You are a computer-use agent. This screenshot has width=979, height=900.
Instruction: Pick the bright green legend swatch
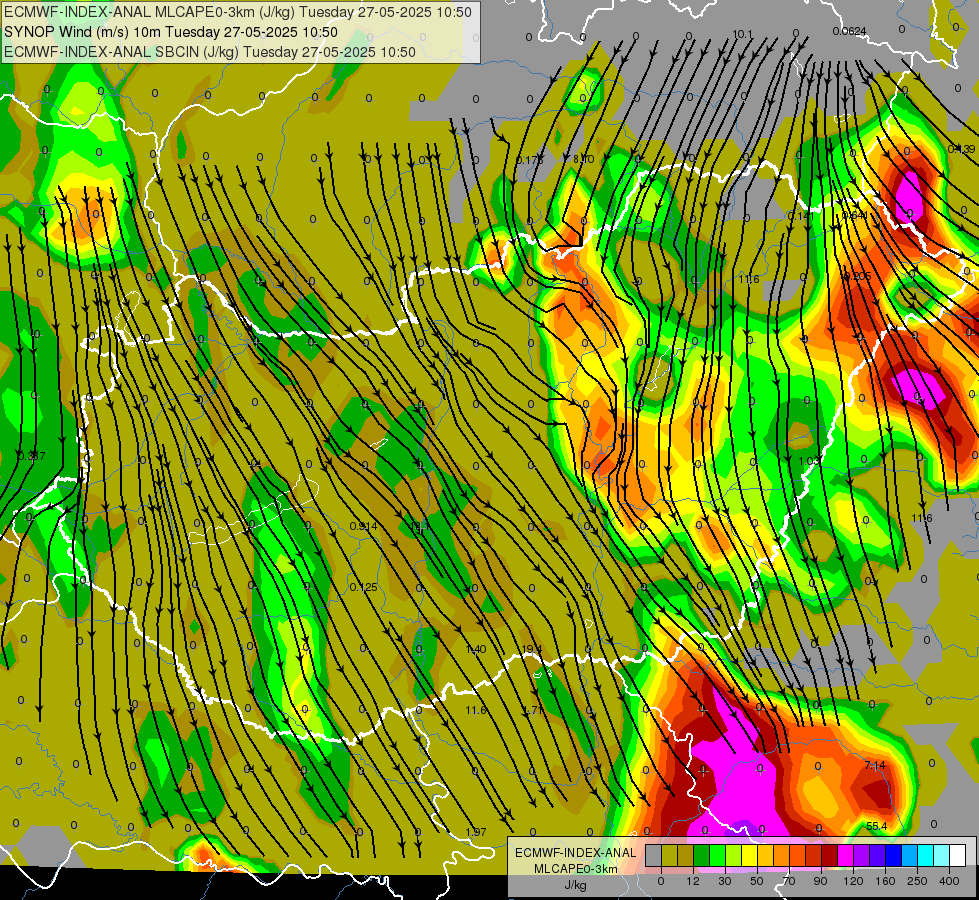point(718,855)
